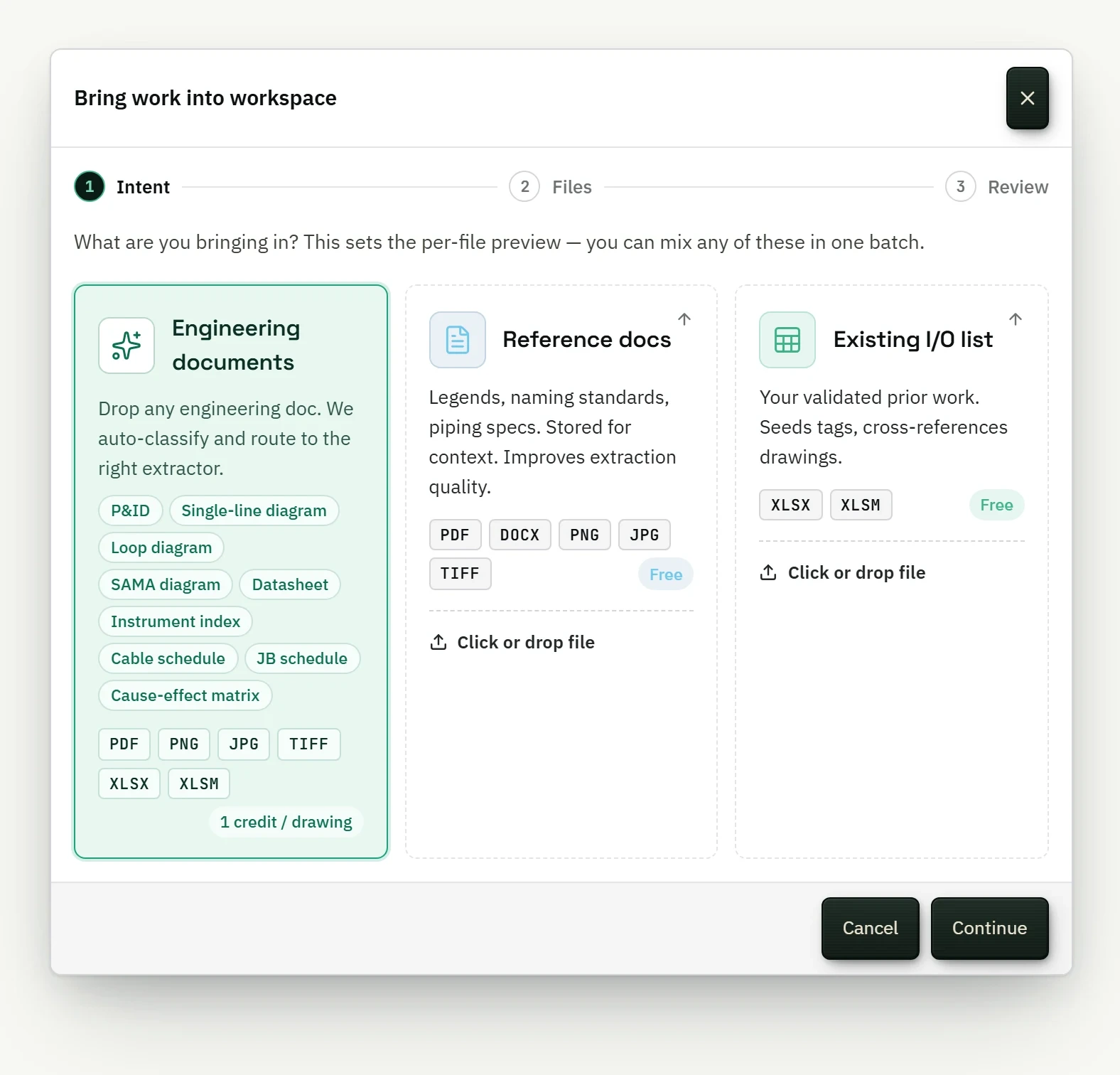1120x1075 pixels.
Task: Click the SAMA diagram tag
Action: pyautogui.click(x=166, y=584)
